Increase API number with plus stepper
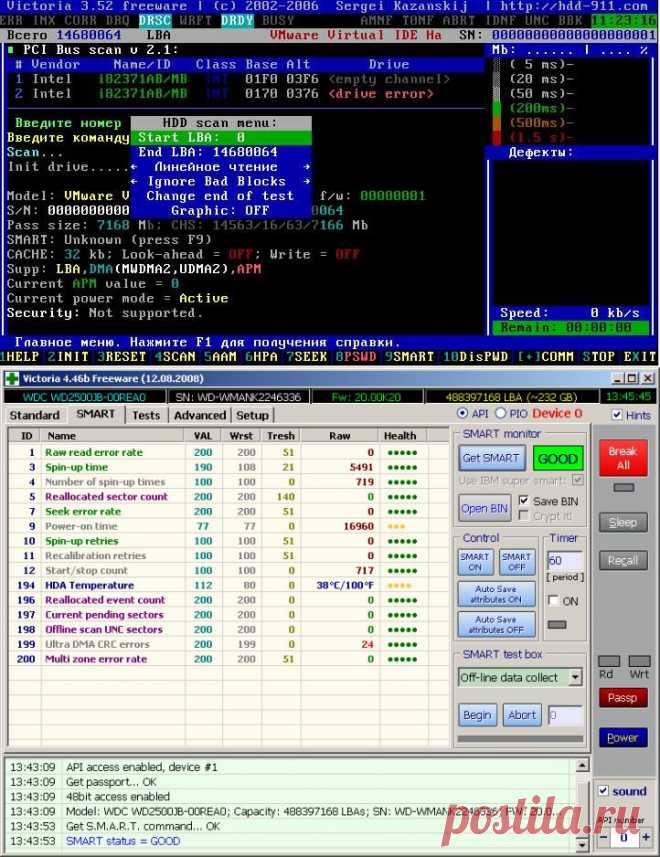The width and height of the screenshot is (660, 857). (x=645, y=837)
